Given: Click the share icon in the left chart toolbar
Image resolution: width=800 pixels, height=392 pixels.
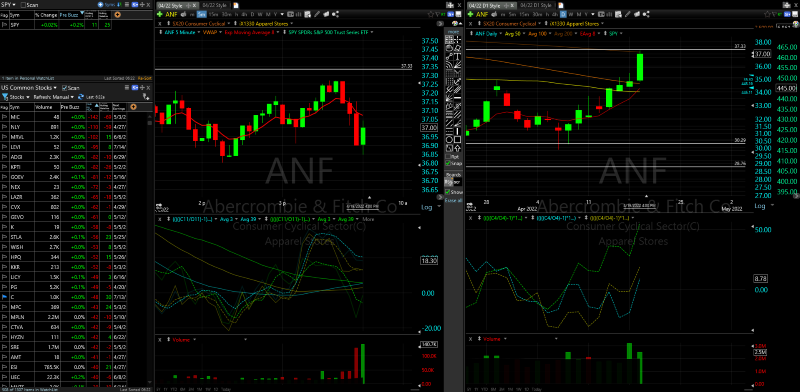Looking at the screenshot, I should click(336, 14).
